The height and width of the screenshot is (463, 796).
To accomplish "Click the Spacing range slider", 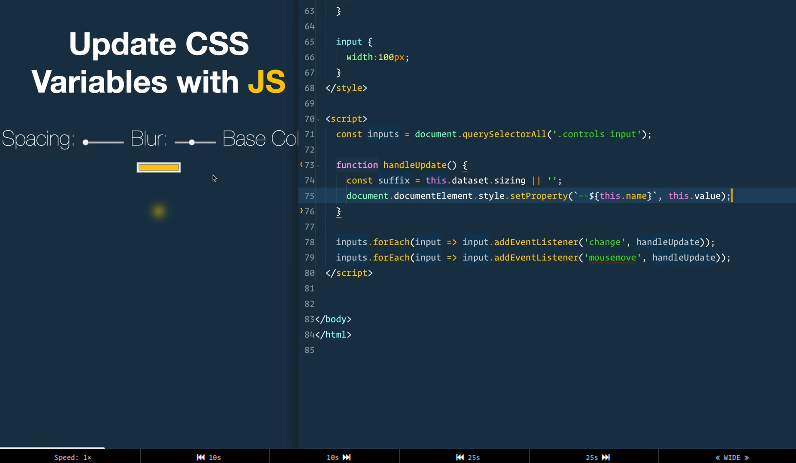I will (103, 142).
